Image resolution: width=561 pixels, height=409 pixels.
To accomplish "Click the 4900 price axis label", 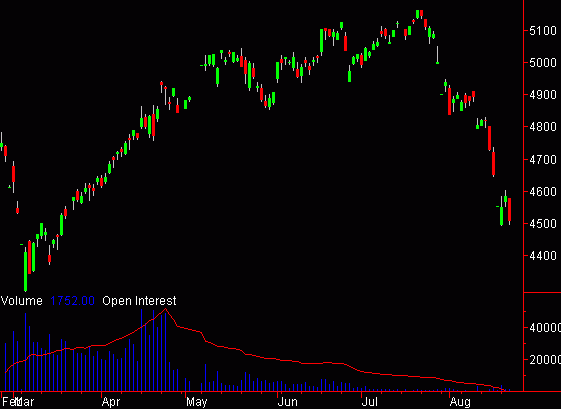I will 543,95.
